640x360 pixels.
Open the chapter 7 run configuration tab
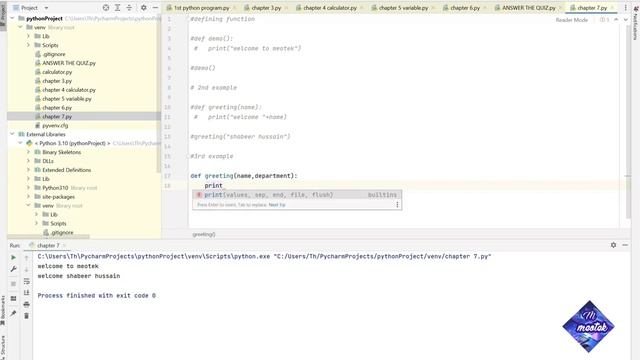coord(48,245)
